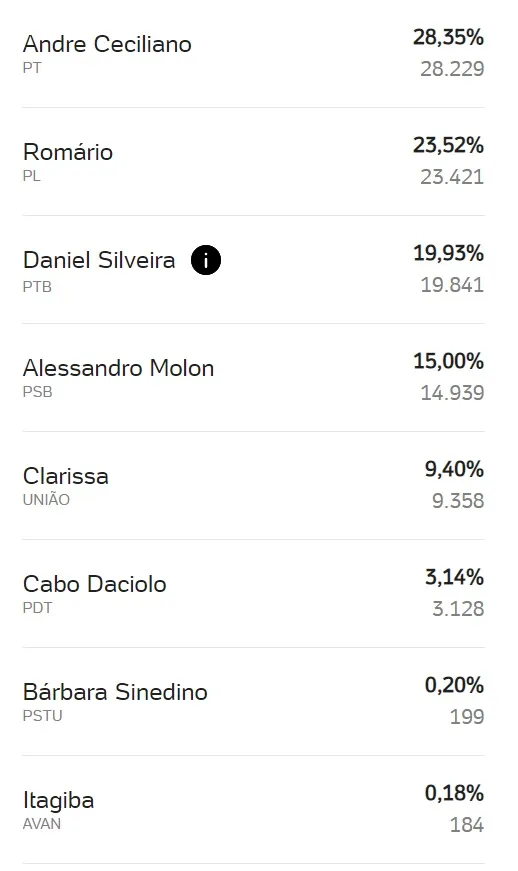Click the info icon beside Daniel Silveira
This screenshot has width=518, height=871.
[205, 260]
